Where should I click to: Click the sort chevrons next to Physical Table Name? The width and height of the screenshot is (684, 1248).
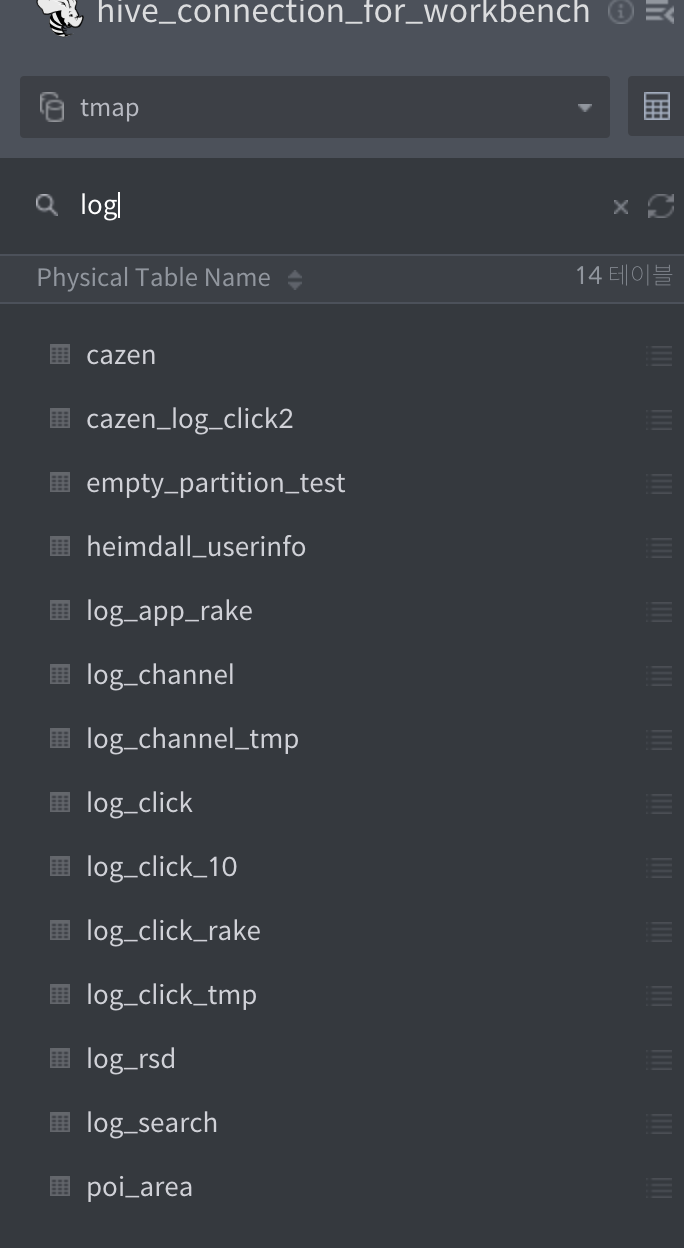(x=295, y=280)
